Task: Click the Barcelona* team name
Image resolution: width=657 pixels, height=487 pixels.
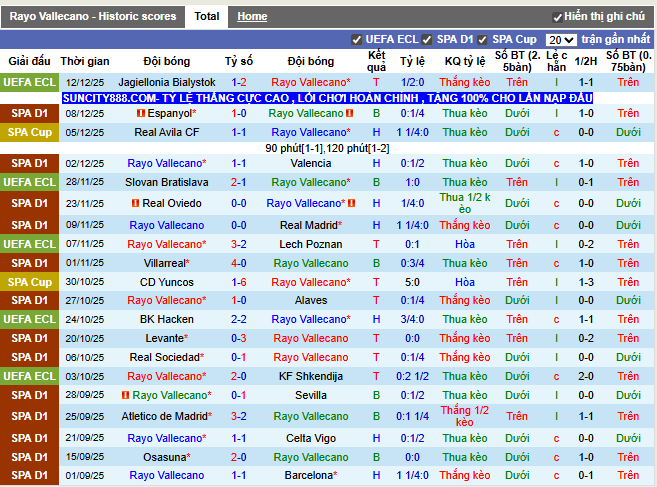Action: (x=311, y=475)
